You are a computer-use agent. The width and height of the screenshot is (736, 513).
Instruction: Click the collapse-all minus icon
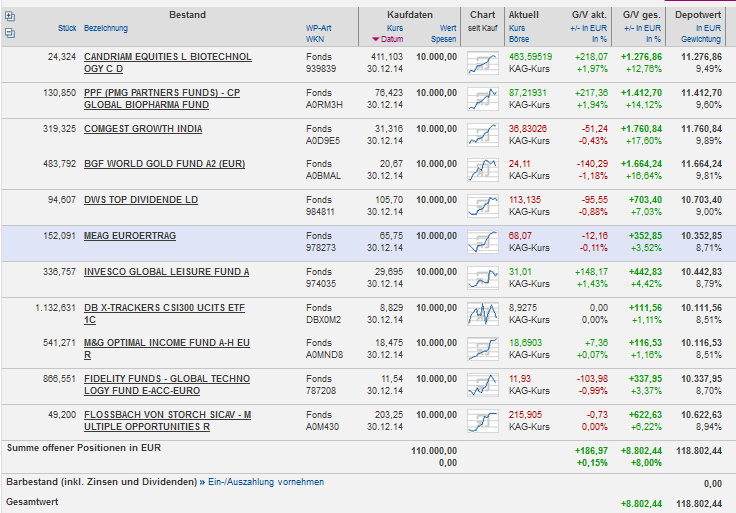coord(10,33)
